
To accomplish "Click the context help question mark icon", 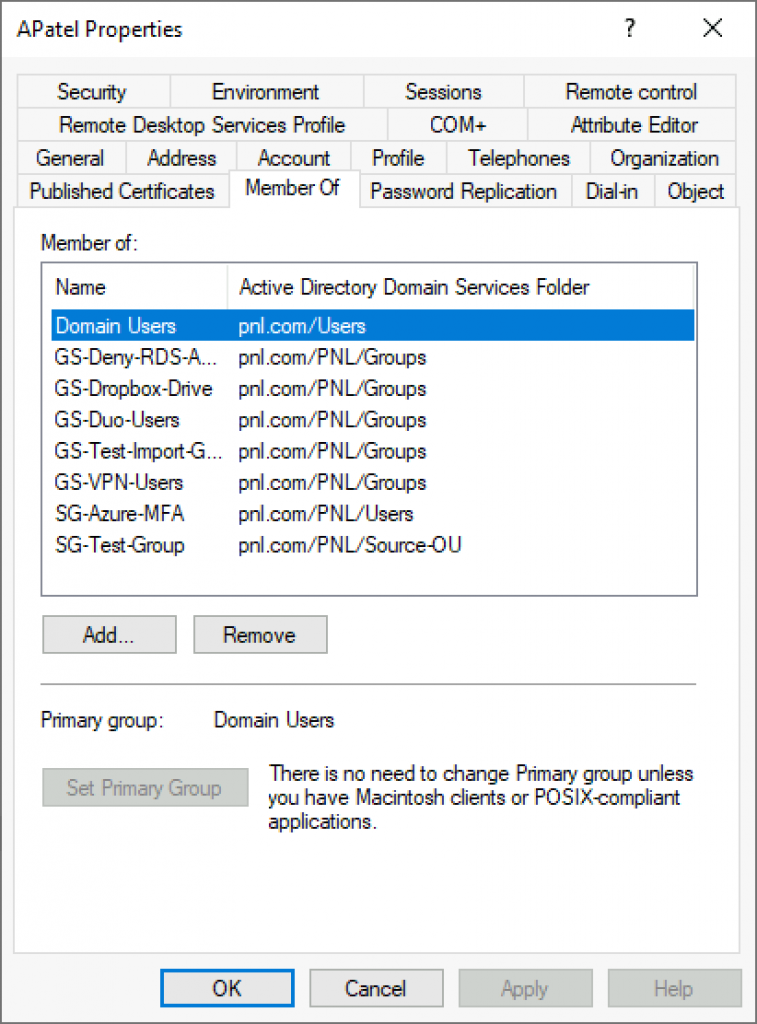I will [629, 29].
